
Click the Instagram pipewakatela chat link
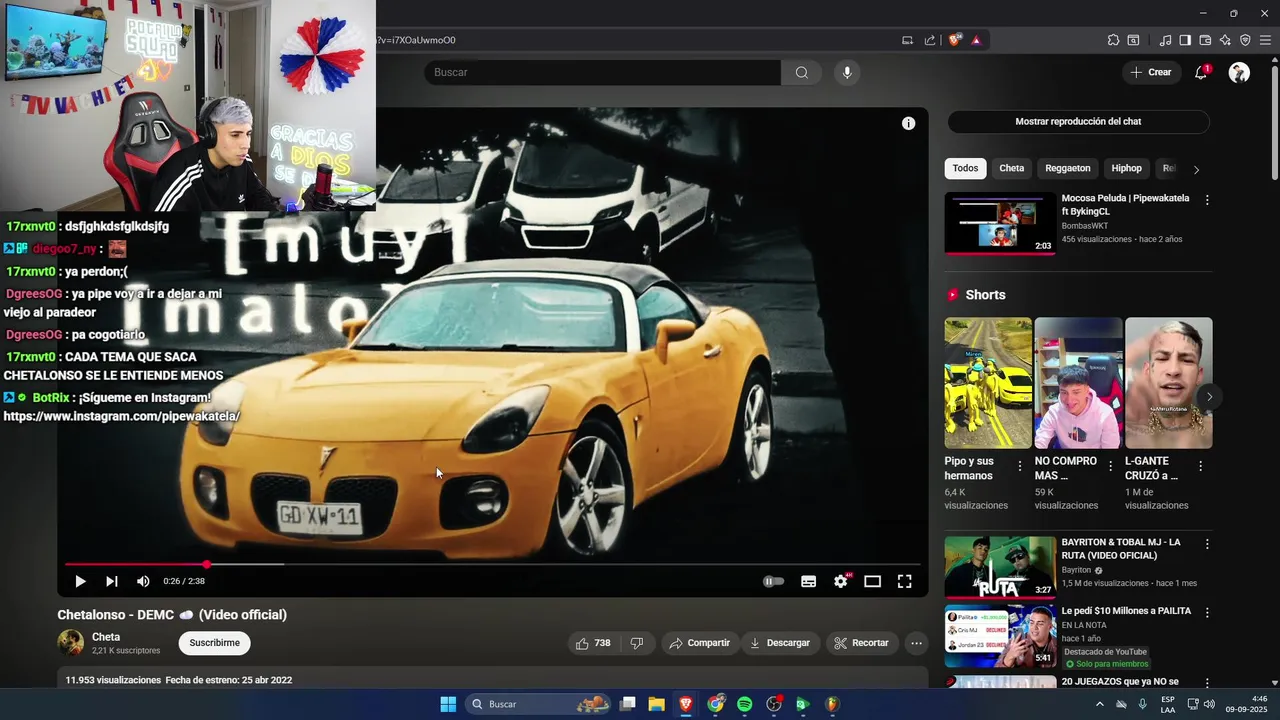click(121, 416)
